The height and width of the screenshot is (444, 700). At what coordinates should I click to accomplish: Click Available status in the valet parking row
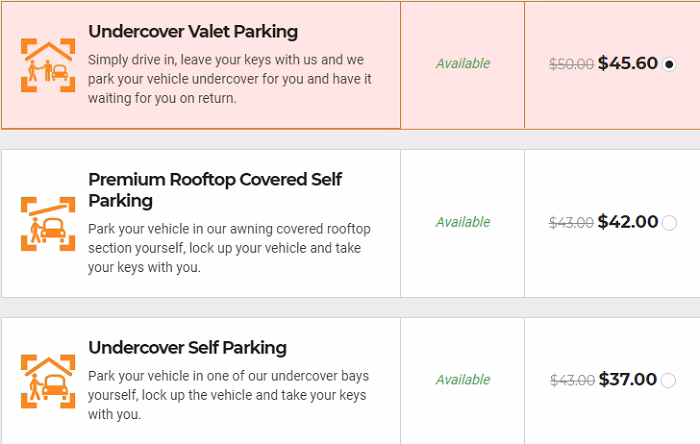(x=463, y=64)
